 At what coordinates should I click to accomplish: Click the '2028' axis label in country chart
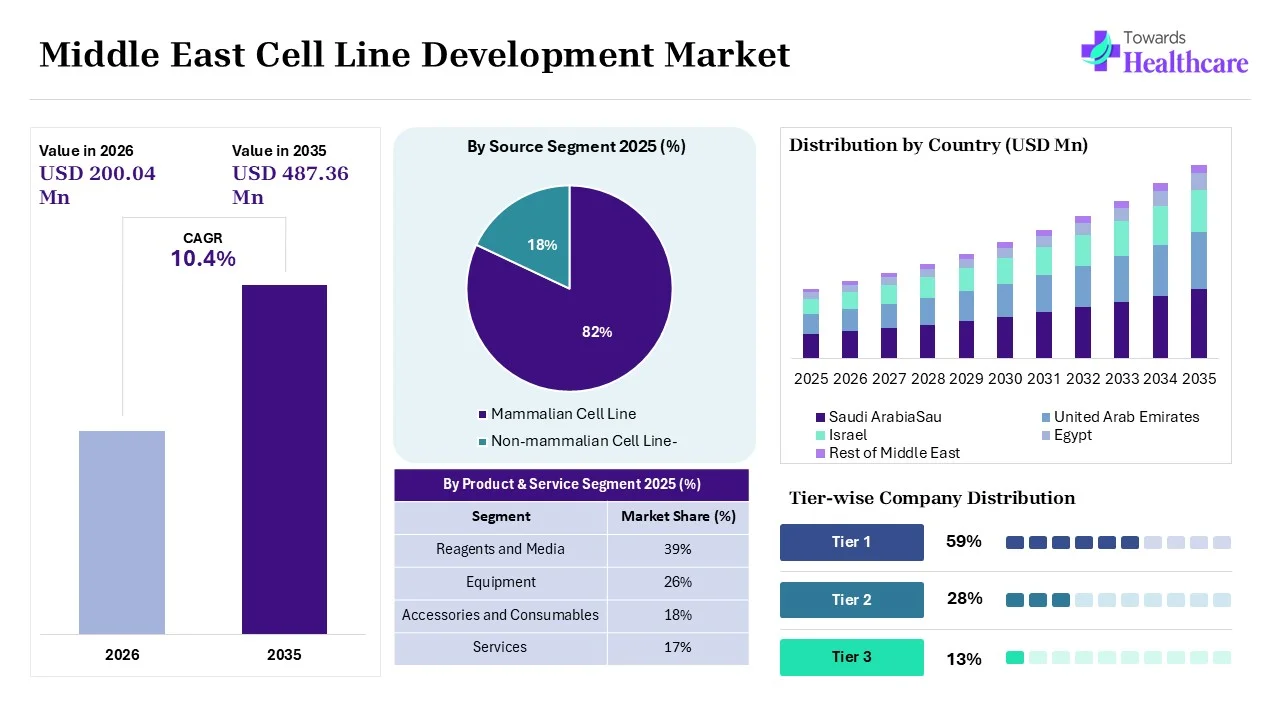tap(928, 379)
